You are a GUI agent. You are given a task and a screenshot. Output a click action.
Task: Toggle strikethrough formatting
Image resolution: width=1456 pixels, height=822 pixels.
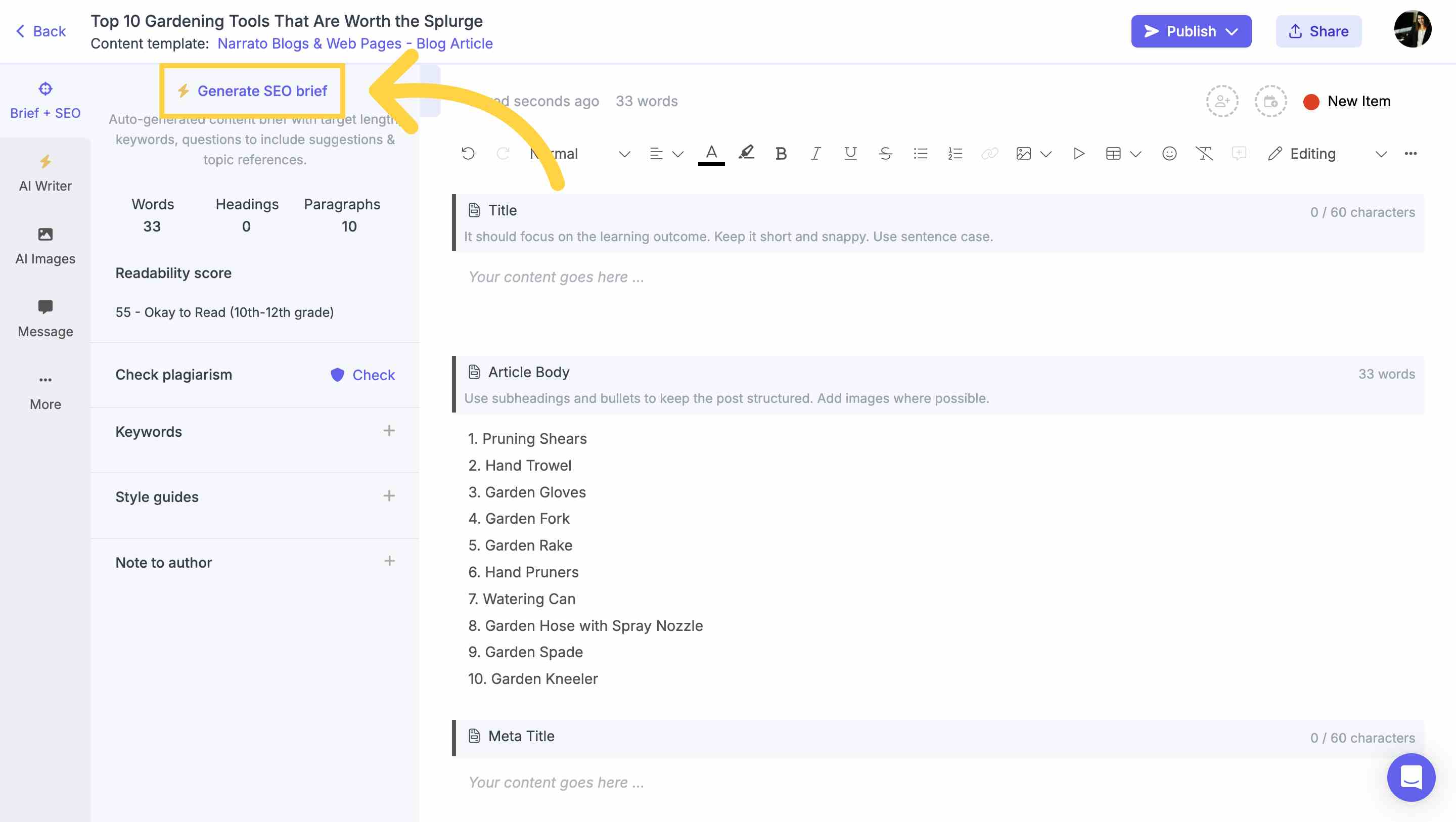[885, 154]
